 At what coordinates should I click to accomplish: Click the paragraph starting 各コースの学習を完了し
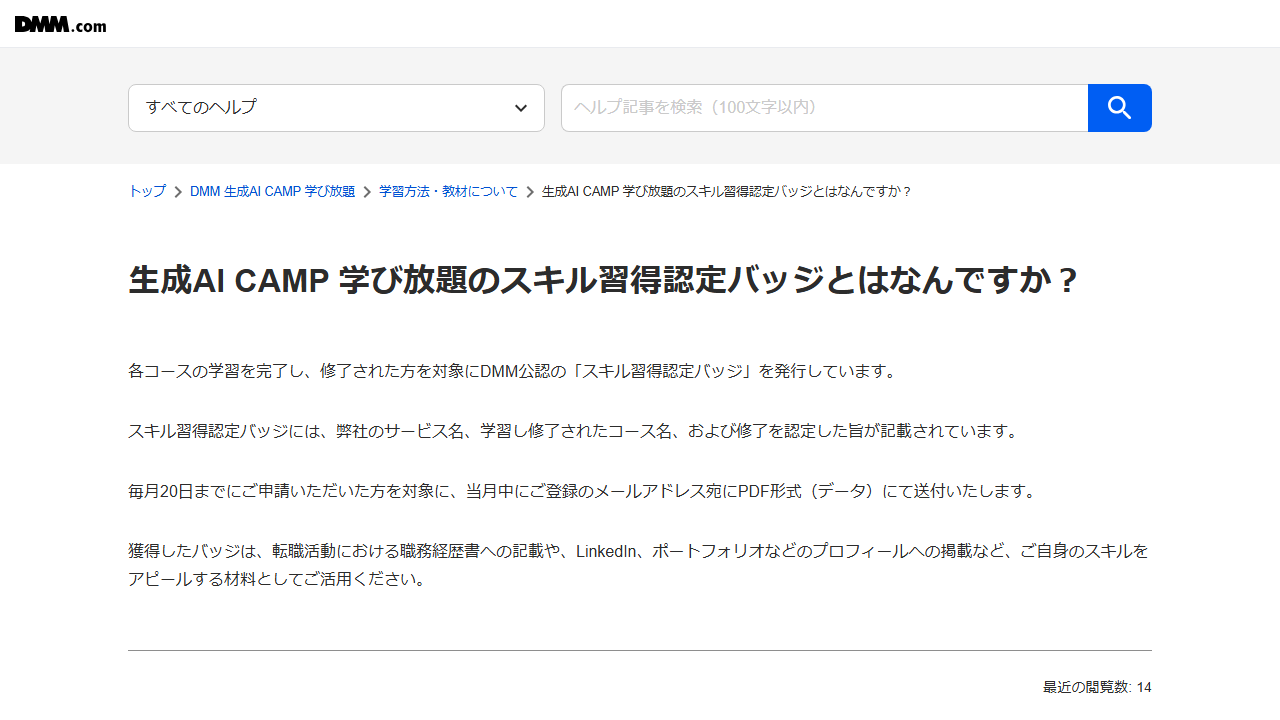pos(512,371)
